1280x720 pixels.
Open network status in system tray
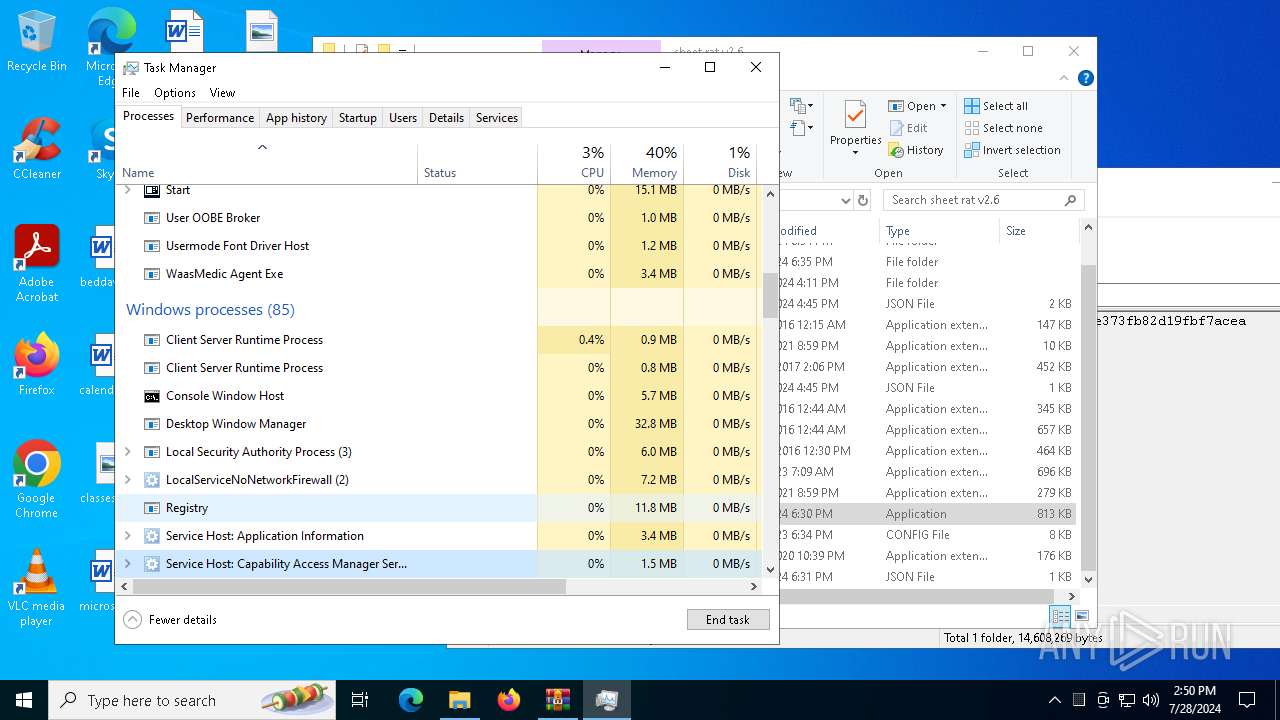[x=1127, y=700]
